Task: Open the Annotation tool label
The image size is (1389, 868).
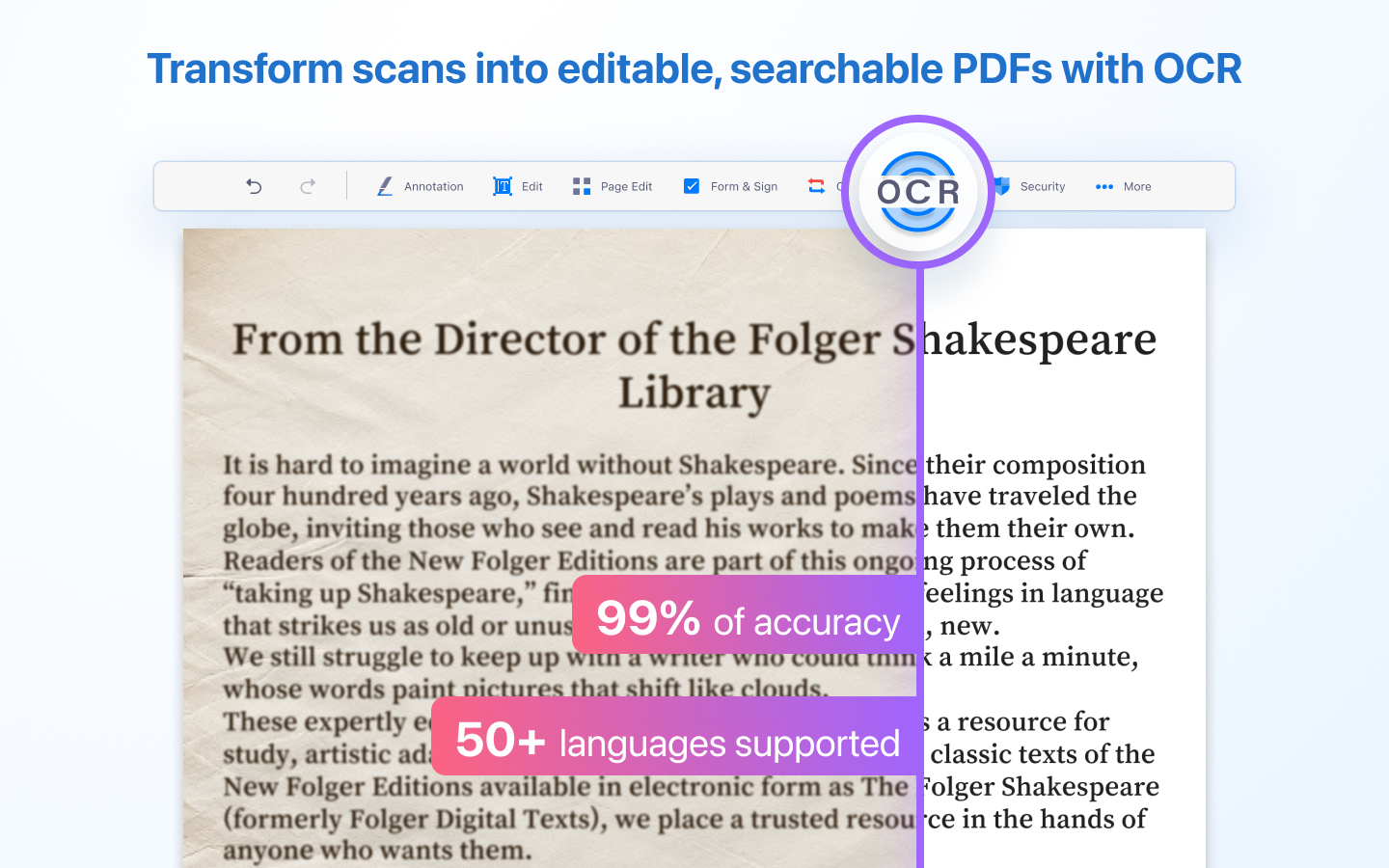Action: point(433,186)
